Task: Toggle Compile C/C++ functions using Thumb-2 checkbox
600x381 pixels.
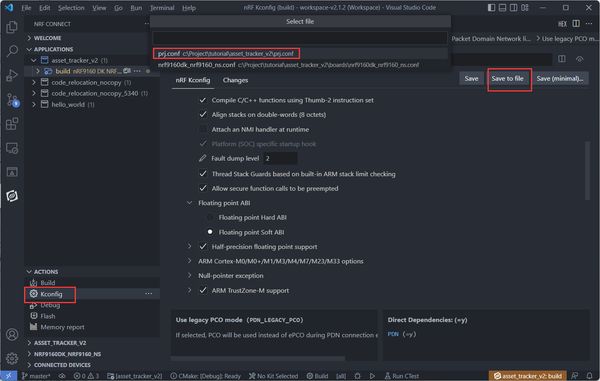Action: [203, 100]
